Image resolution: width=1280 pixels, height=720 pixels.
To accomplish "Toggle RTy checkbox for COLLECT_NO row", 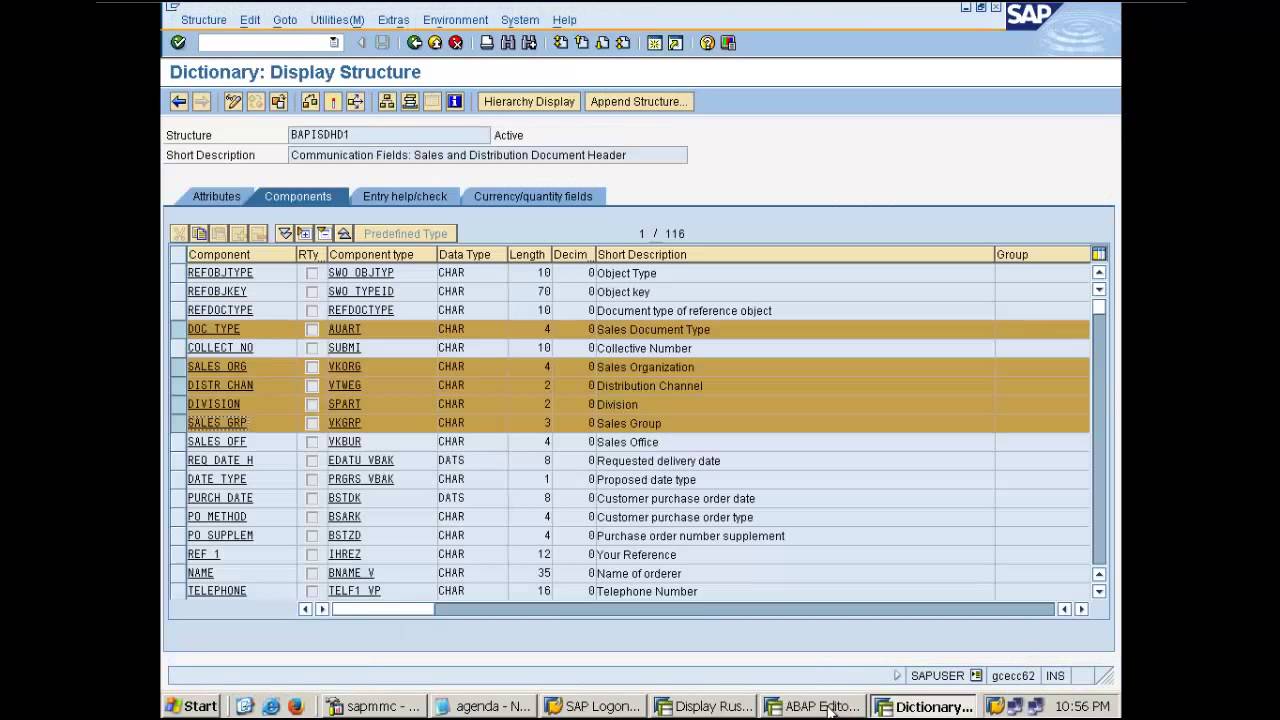I will pyautogui.click(x=312, y=348).
